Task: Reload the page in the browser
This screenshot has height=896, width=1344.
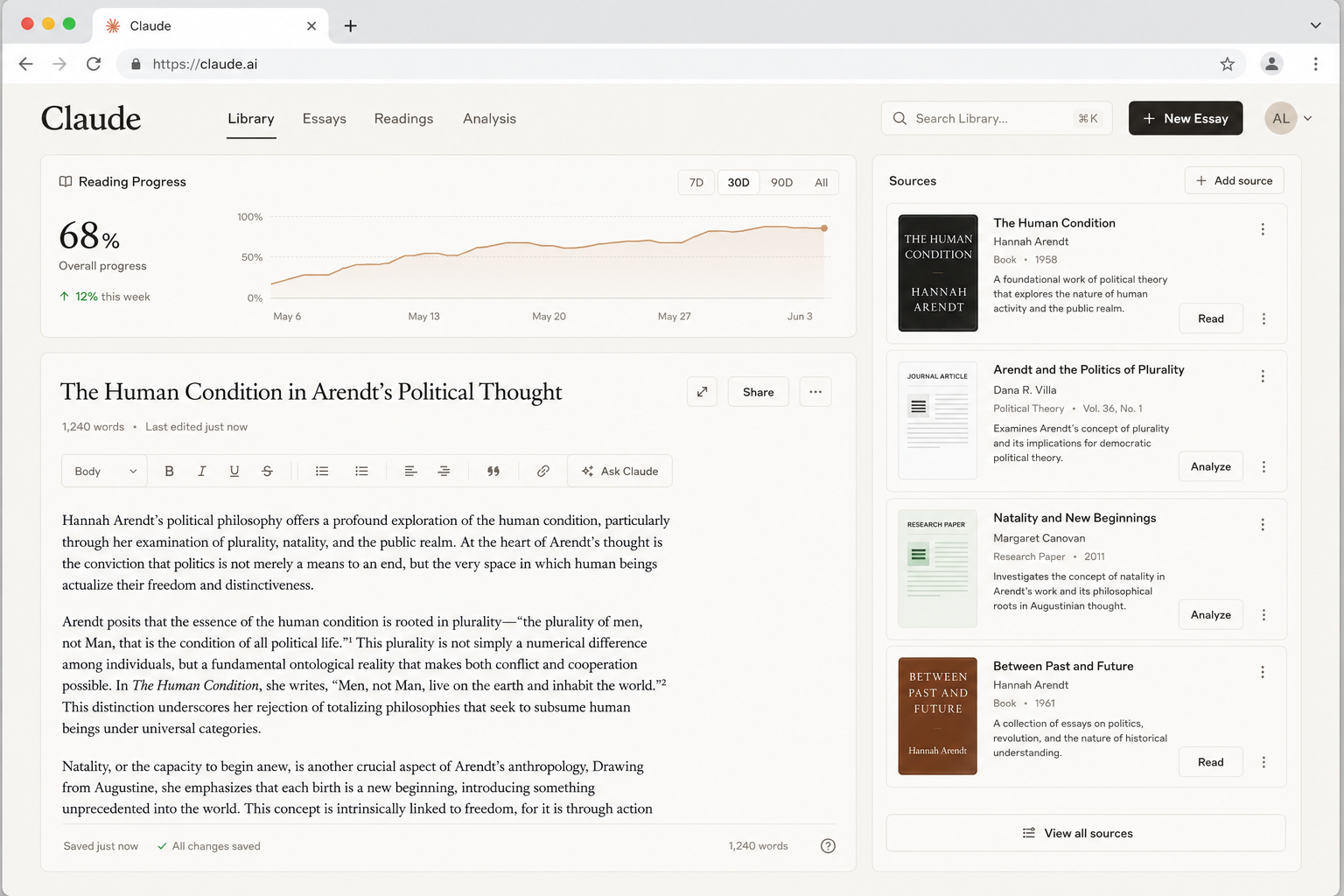Action: [x=94, y=64]
